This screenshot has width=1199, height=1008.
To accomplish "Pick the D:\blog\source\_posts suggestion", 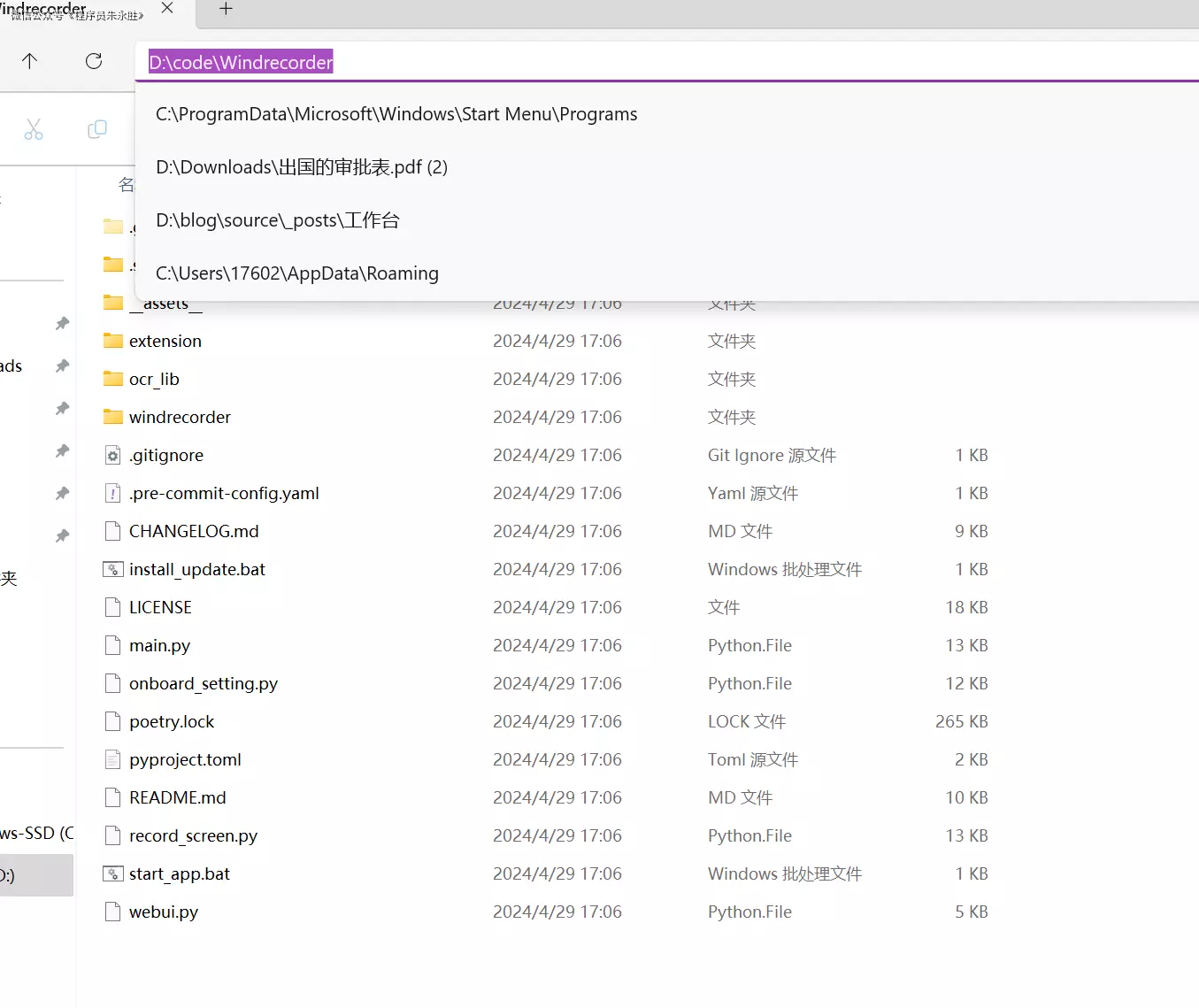I will (278, 220).
